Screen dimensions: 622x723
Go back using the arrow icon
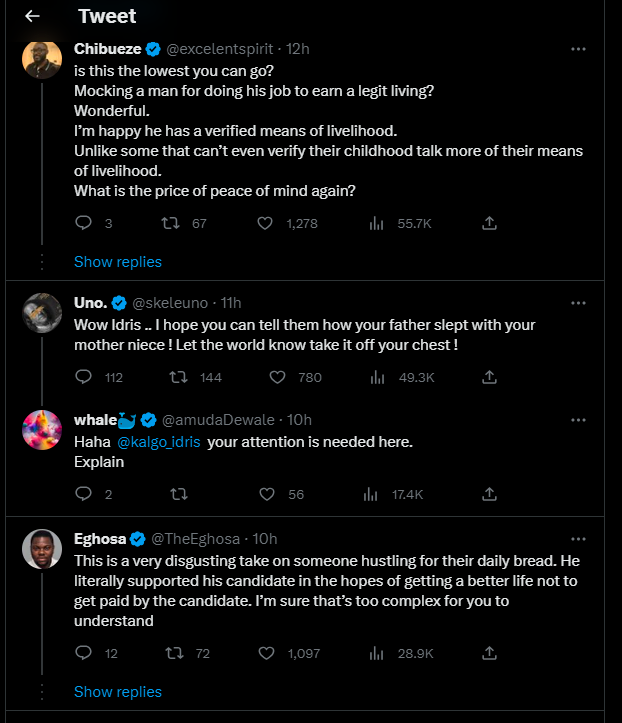click(32, 16)
